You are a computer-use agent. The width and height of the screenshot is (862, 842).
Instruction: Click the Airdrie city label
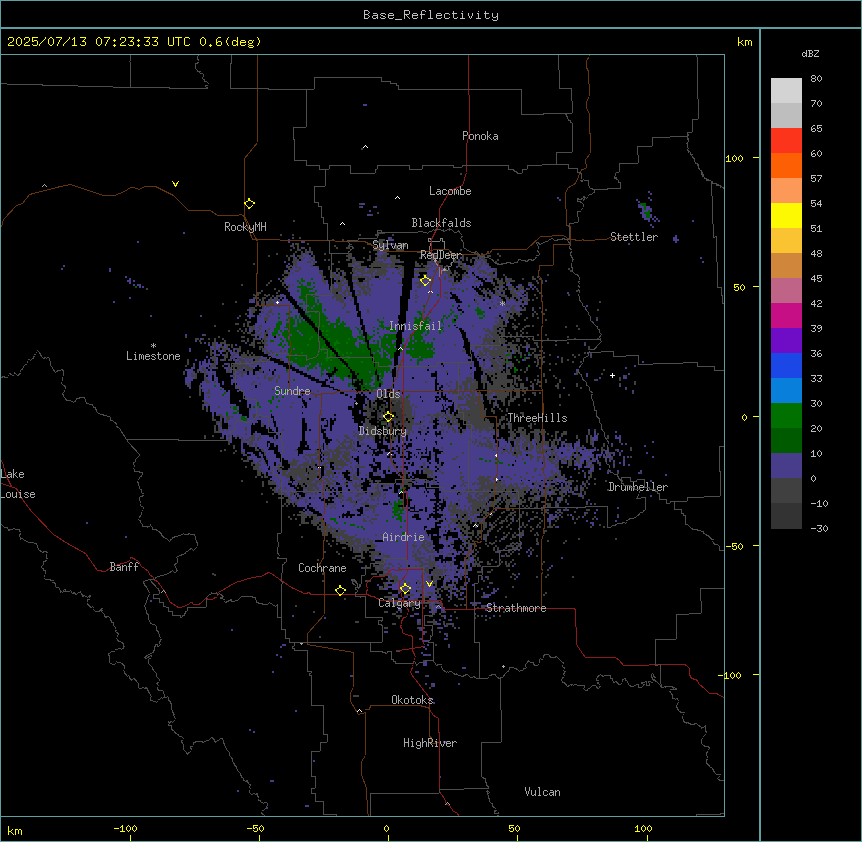pos(404,537)
